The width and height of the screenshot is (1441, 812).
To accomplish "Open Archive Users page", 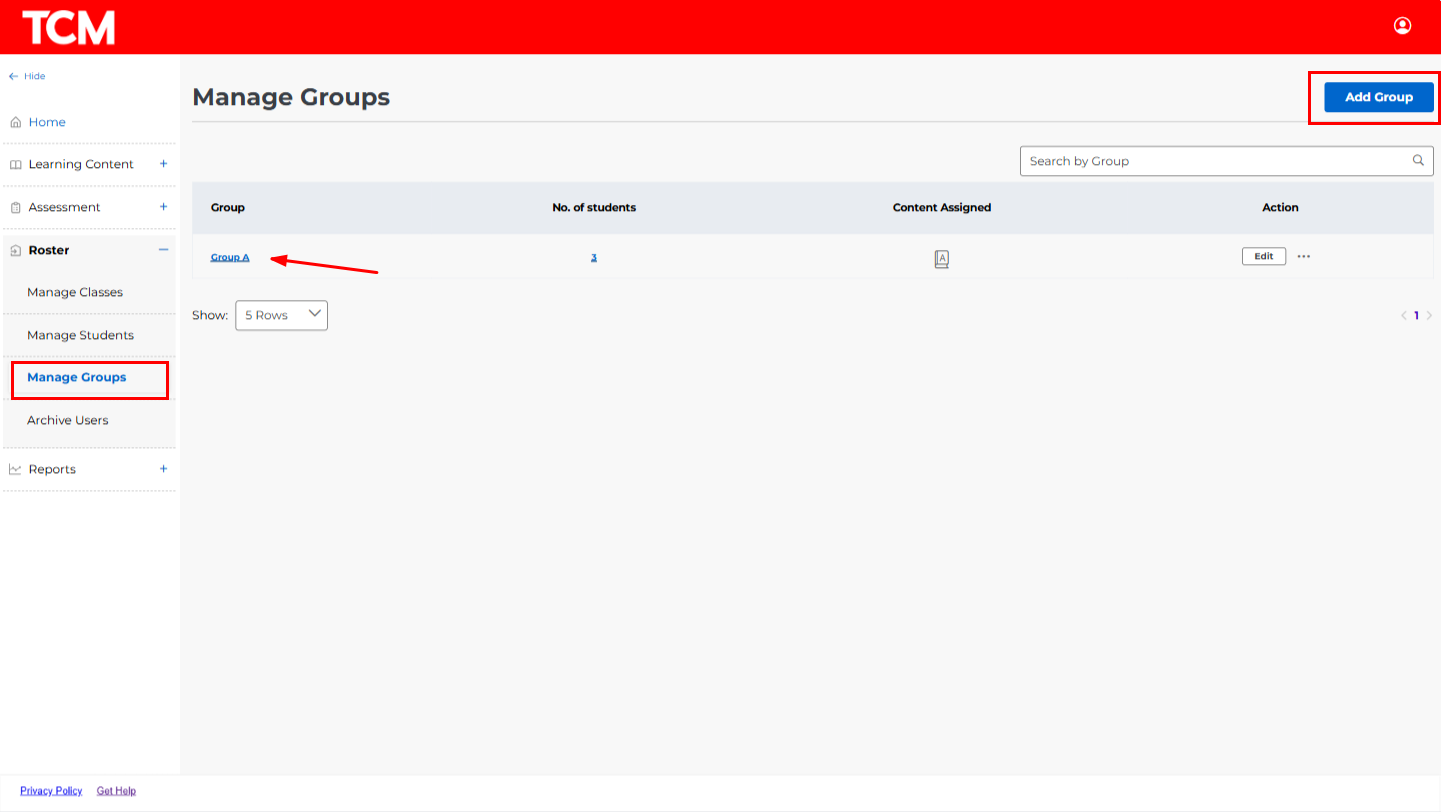I will (68, 420).
